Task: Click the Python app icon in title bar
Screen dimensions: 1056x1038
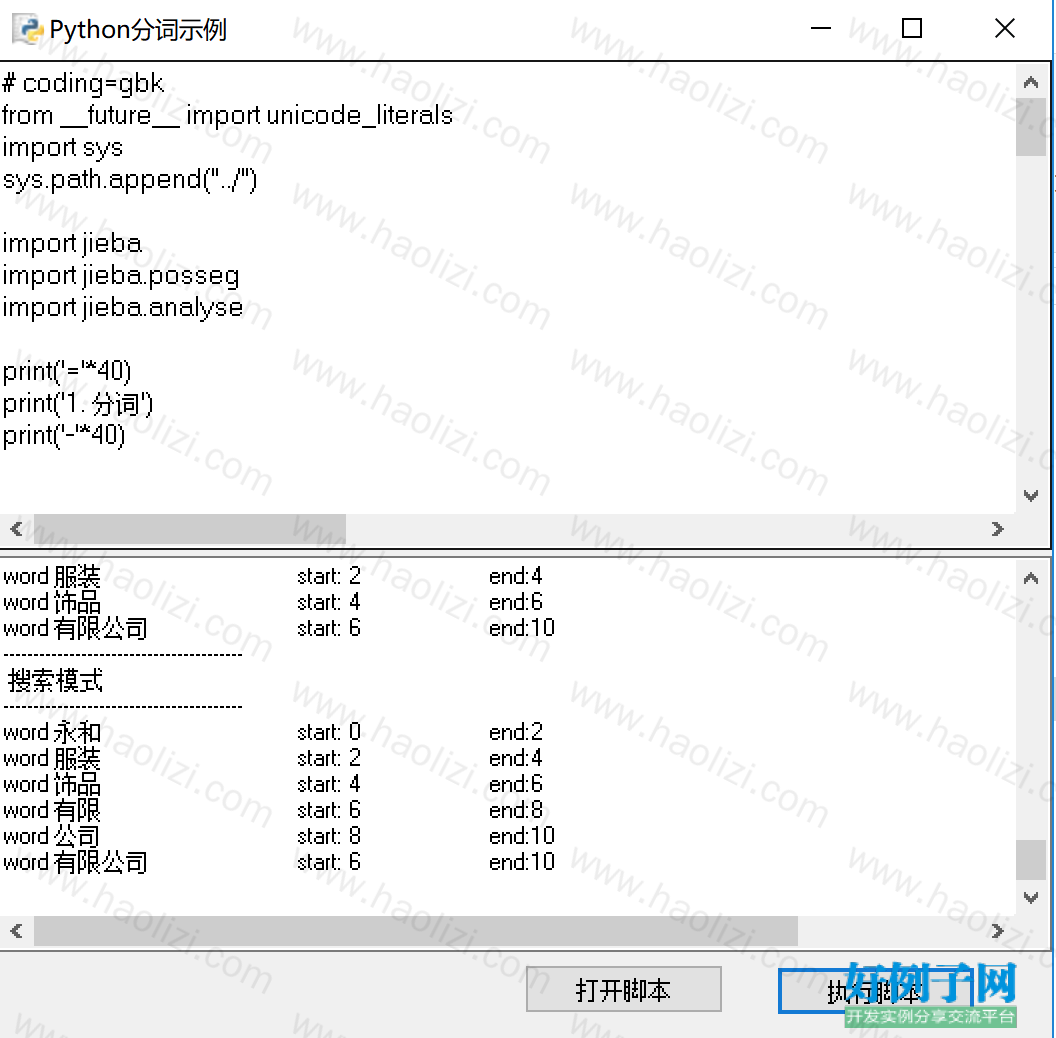Action: coord(28,30)
